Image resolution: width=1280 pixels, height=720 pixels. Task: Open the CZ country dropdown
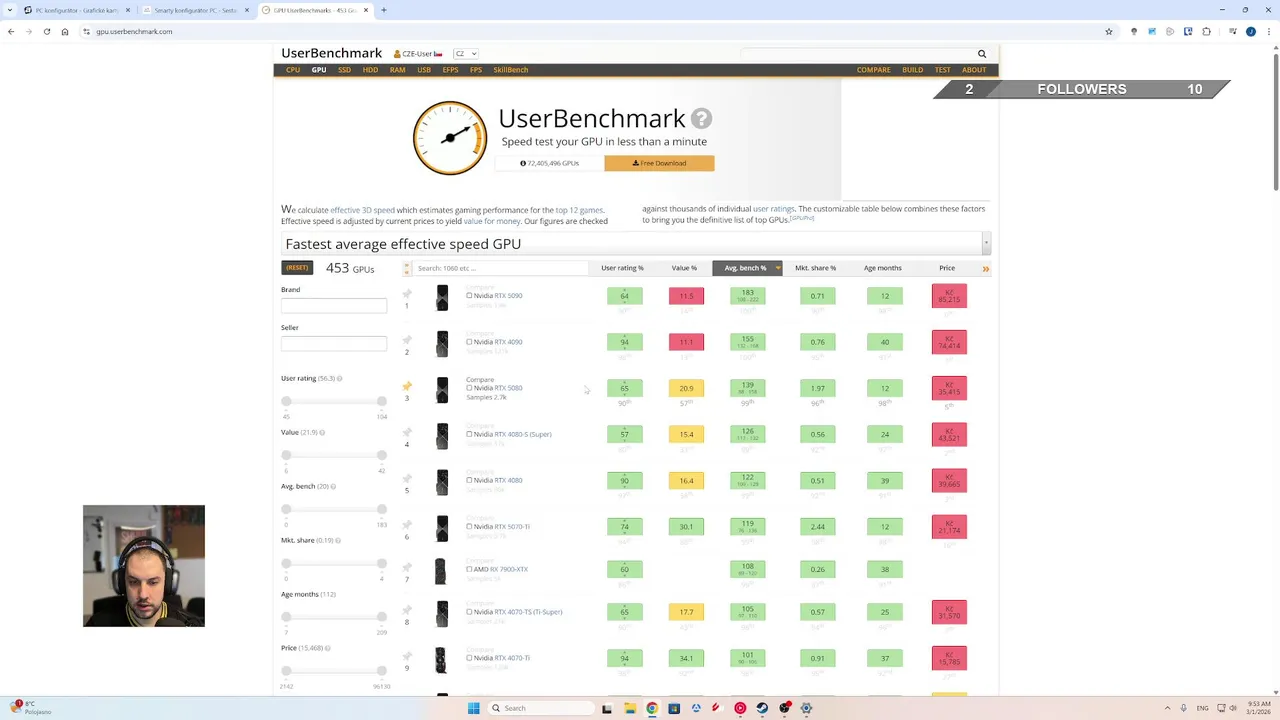[x=466, y=54]
